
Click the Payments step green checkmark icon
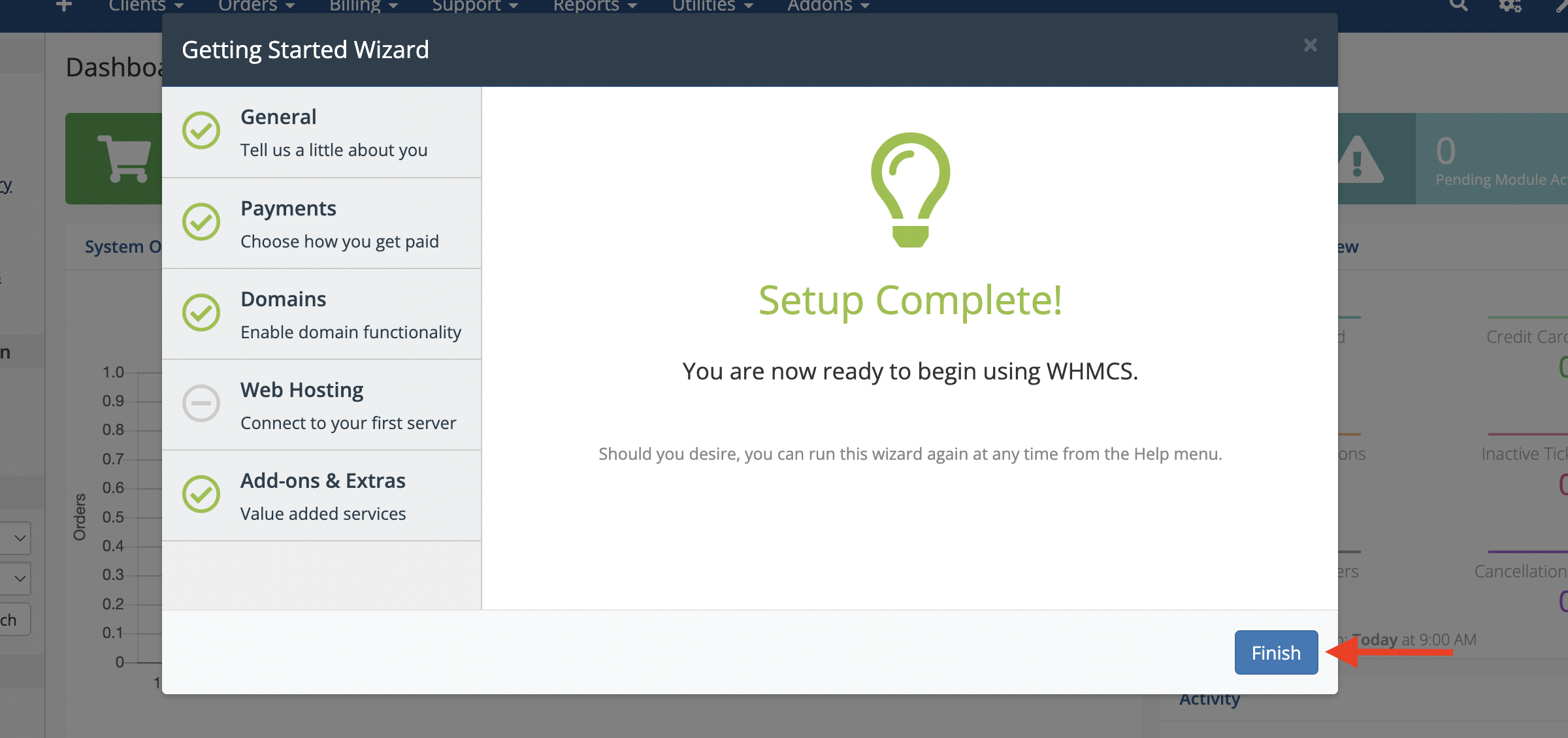(x=201, y=221)
